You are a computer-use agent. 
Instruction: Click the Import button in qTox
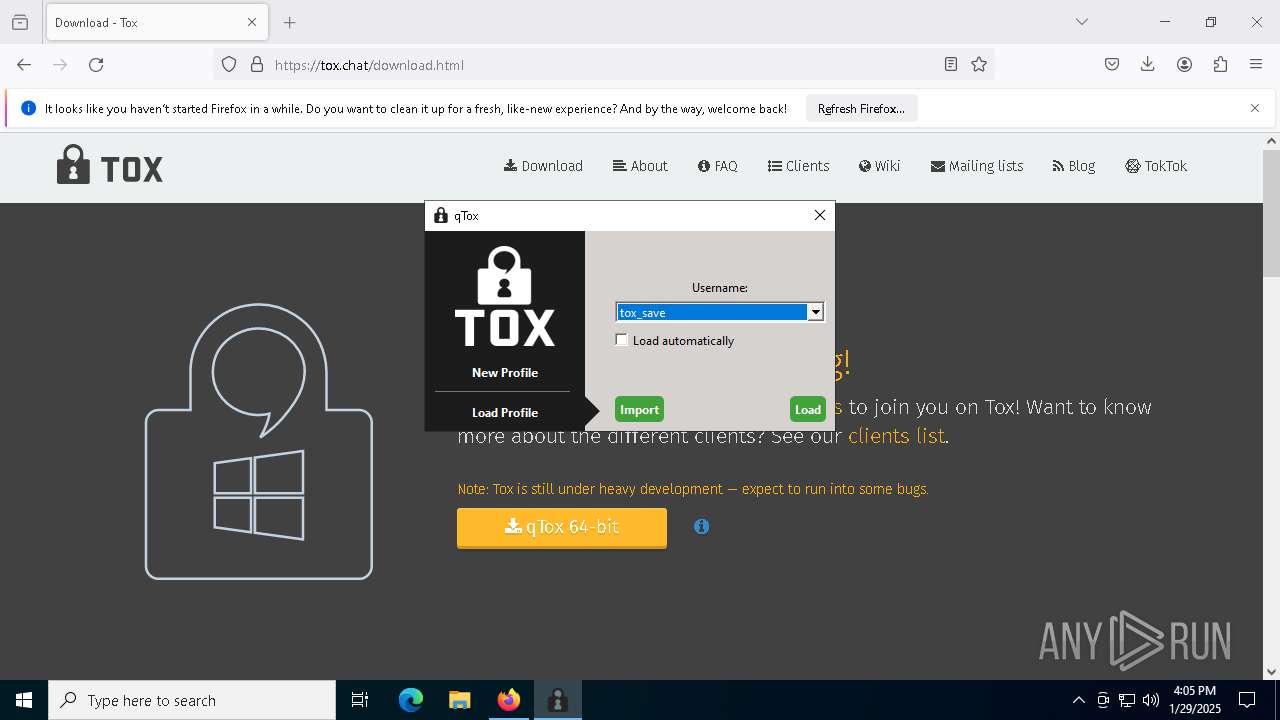tap(639, 409)
